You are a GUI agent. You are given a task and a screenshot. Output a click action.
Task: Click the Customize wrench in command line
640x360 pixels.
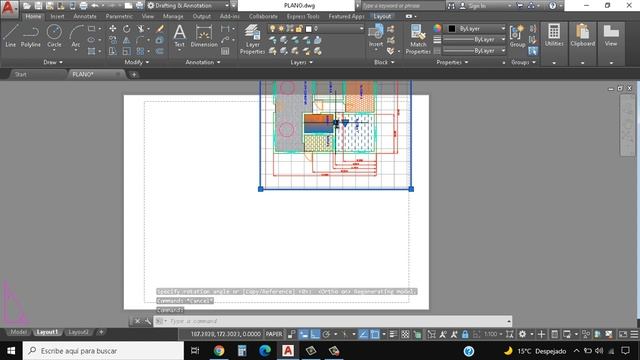click(x=148, y=321)
